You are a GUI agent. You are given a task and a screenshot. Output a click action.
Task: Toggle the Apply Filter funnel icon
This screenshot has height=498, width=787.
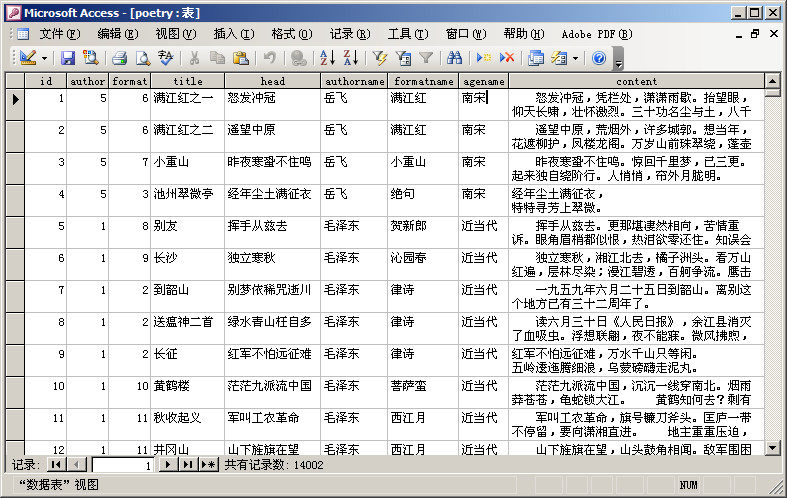coord(426,58)
